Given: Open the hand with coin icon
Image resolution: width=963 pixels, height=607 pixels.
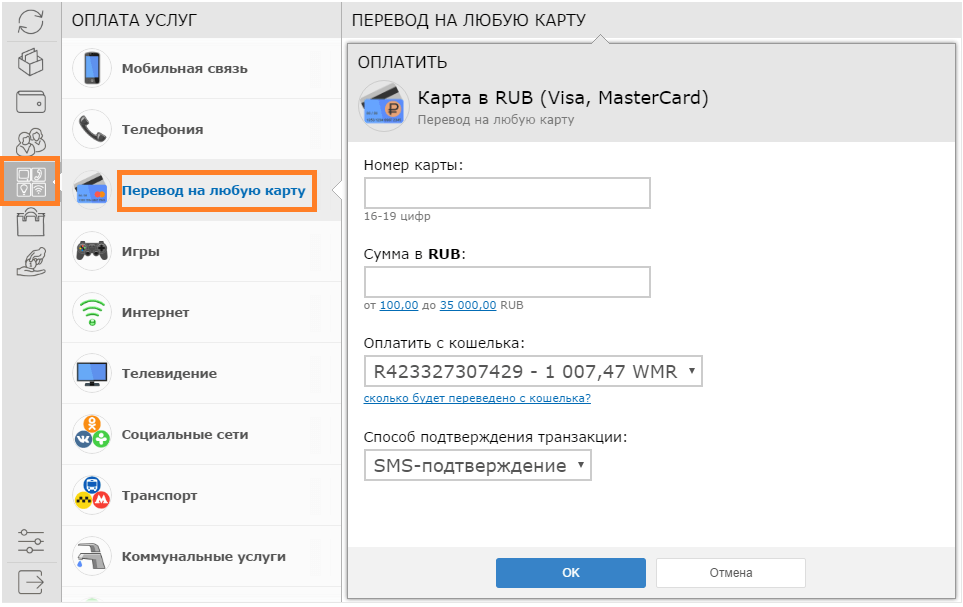Looking at the screenshot, I should point(31,262).
